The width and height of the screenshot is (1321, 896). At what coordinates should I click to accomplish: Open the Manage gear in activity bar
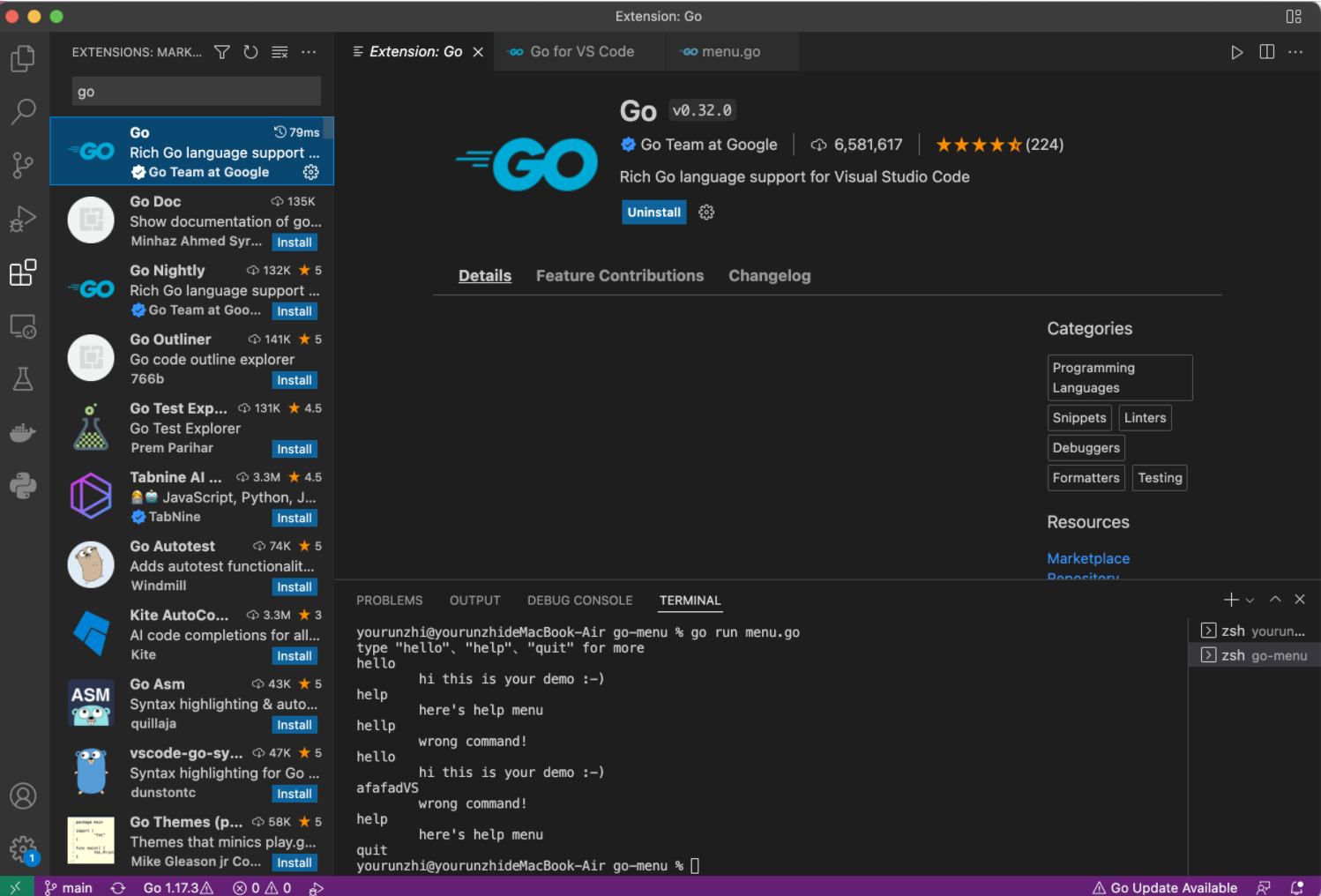[23, 850]
